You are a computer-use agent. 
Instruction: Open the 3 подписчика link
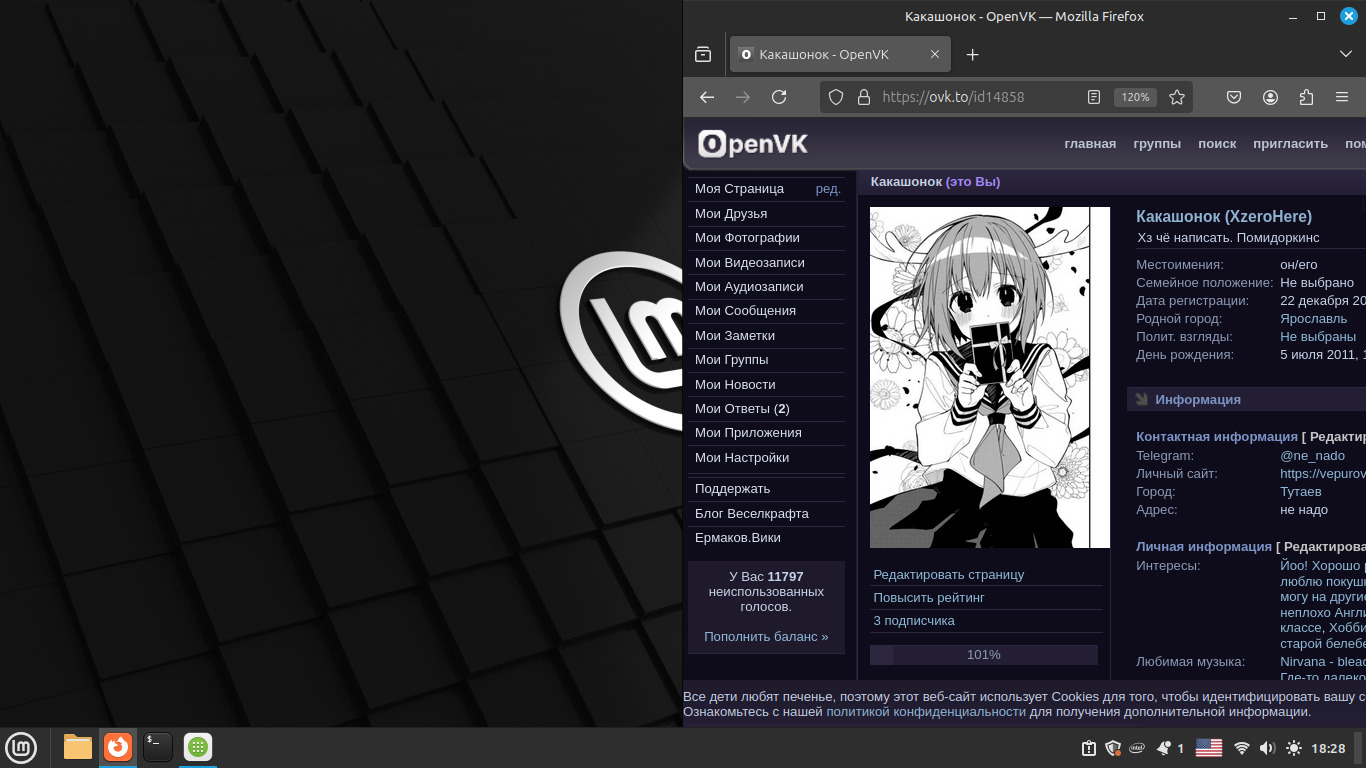click(914, 621)
